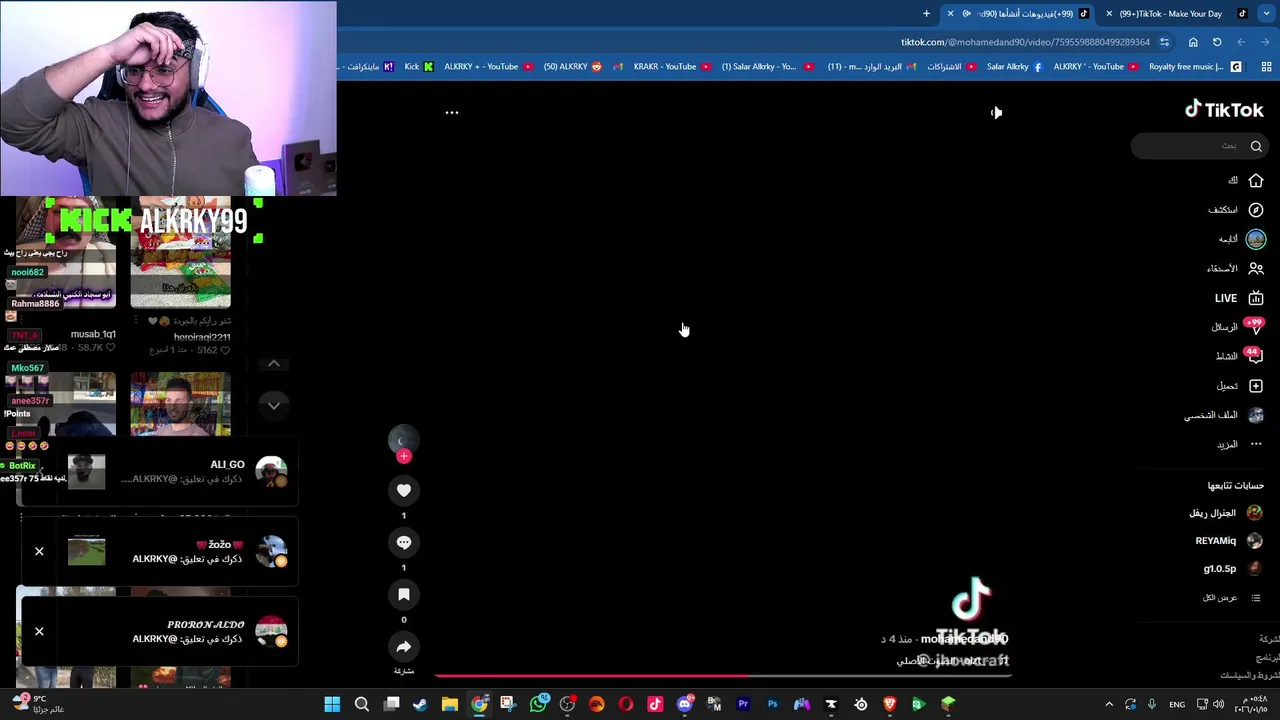Open the Explore compass icon
The width and height of the screenshot is (1280, 720).
(x=1256, y=210)
